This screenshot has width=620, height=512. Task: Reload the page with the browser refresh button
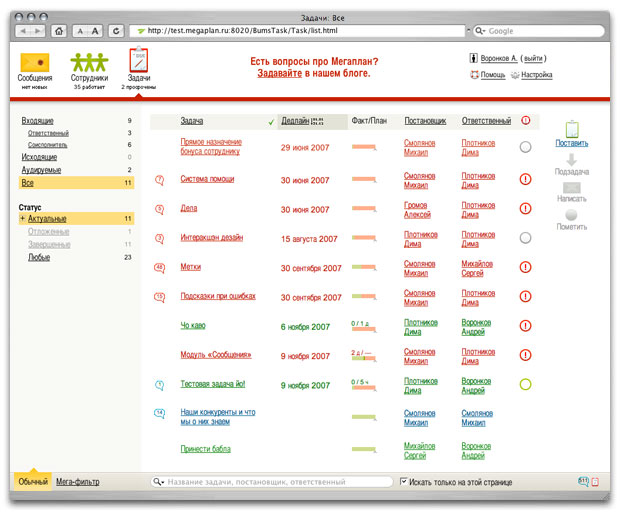pyautogui.click(x=117, y=31)
